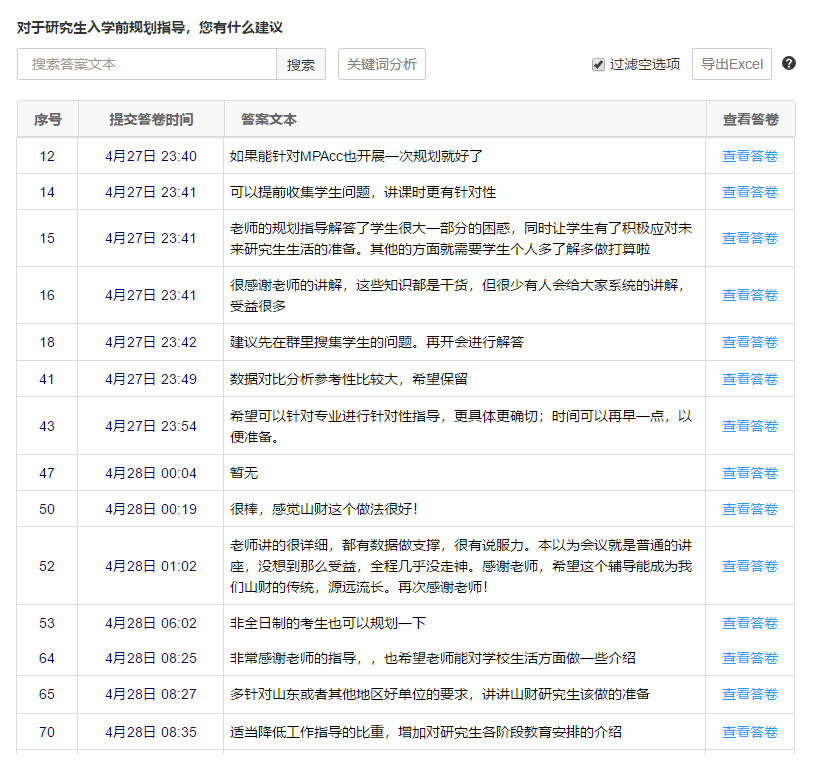Click the 搜索 button
This screenshot has height=768, width=821.
tap(301, 64)
